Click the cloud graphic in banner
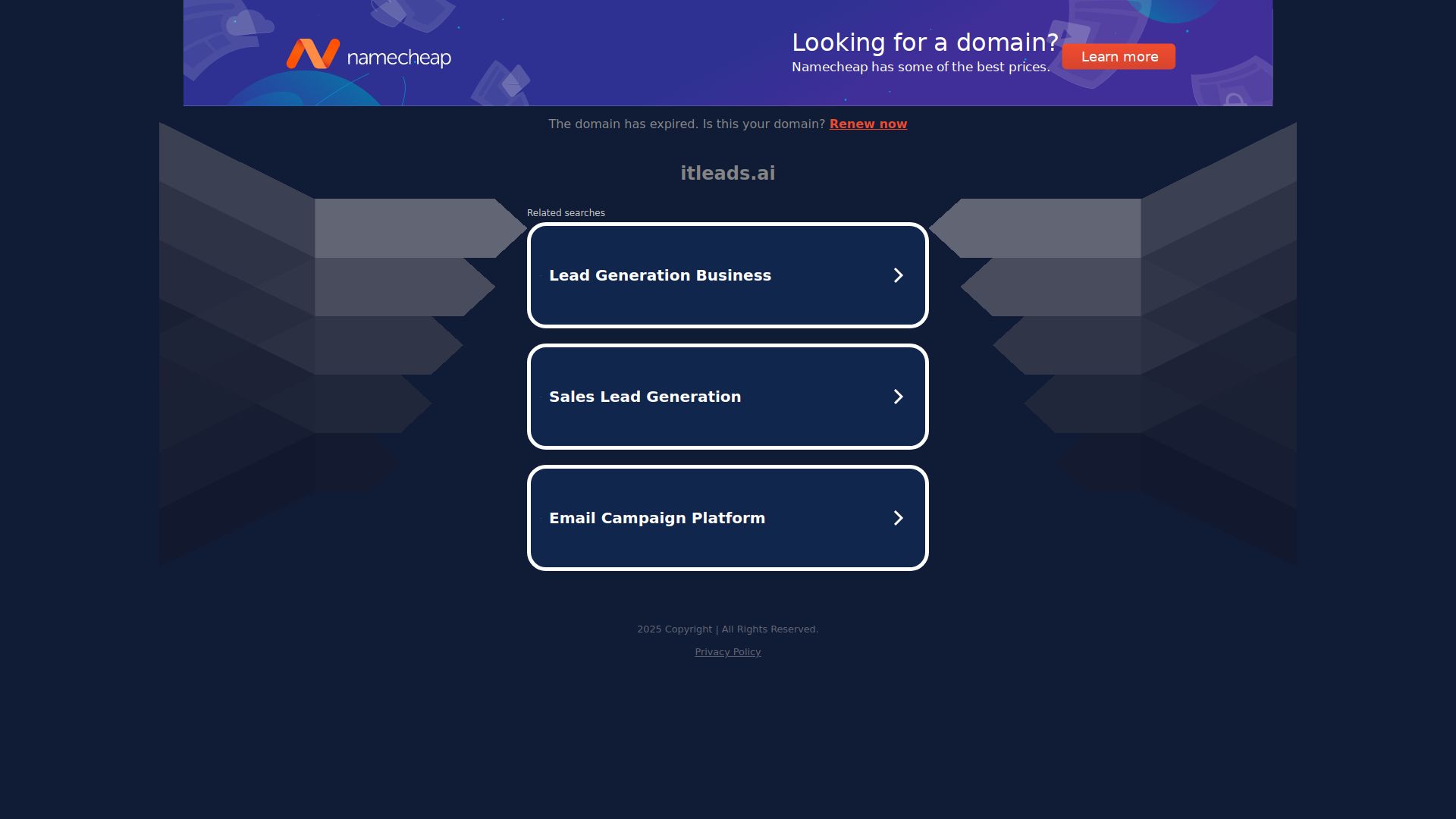 point(250,24)
